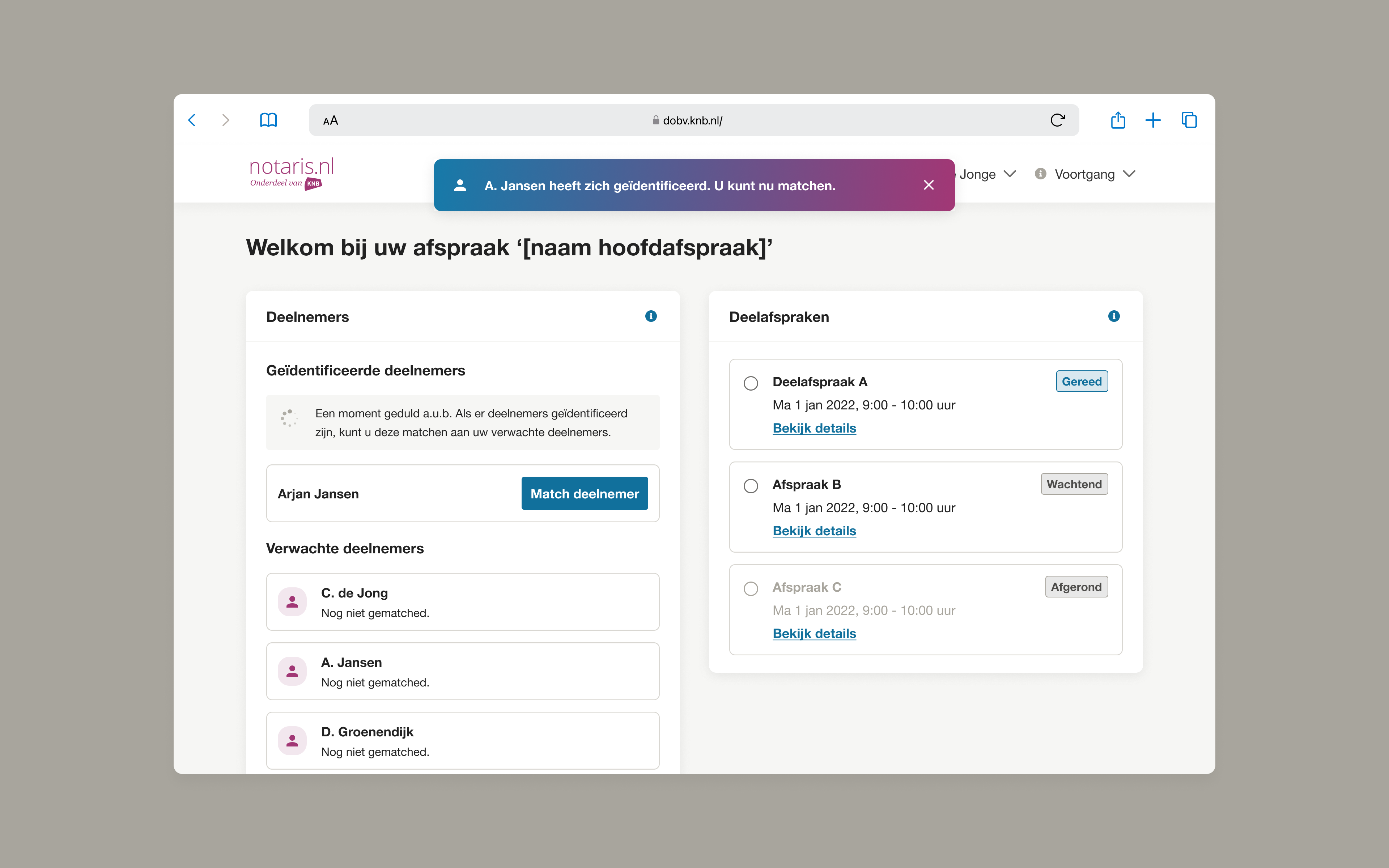The image size is (1389, 868).
Task: Open Bekijk details for Deelafspraak A
Action: point(814,428)
